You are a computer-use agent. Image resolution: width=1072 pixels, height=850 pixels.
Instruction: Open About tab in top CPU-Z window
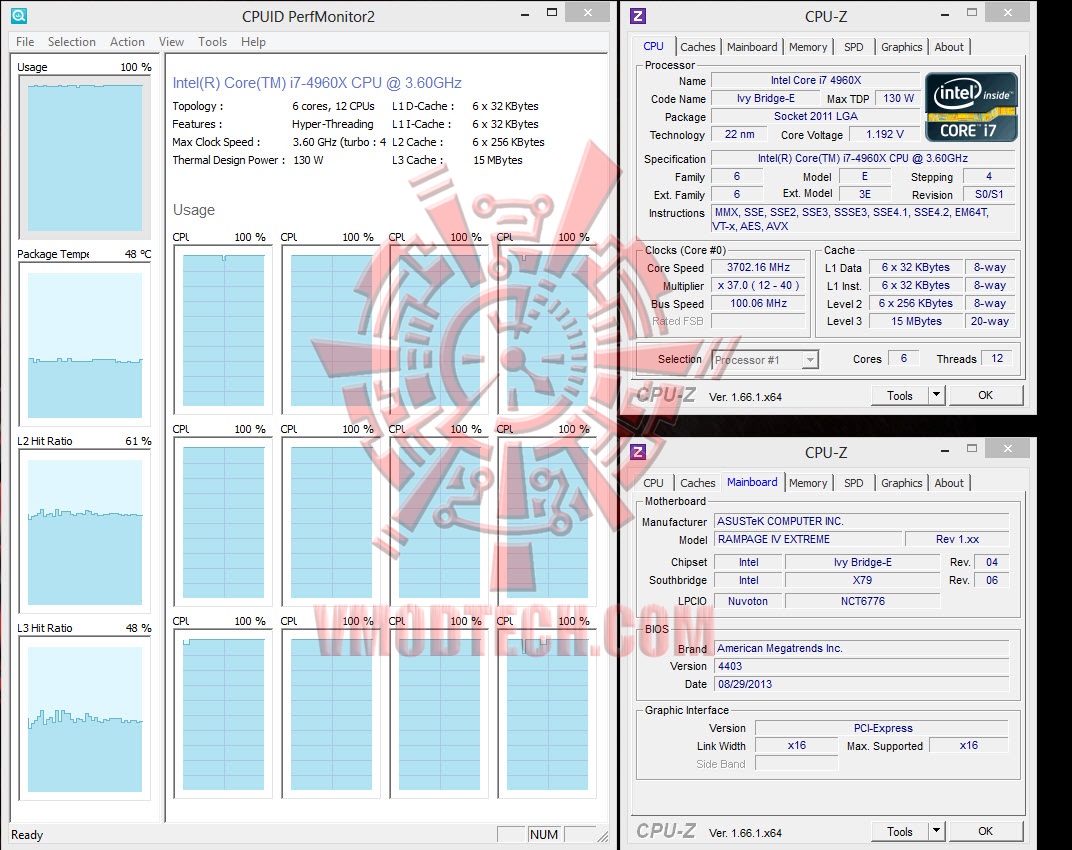click(949, 47)
